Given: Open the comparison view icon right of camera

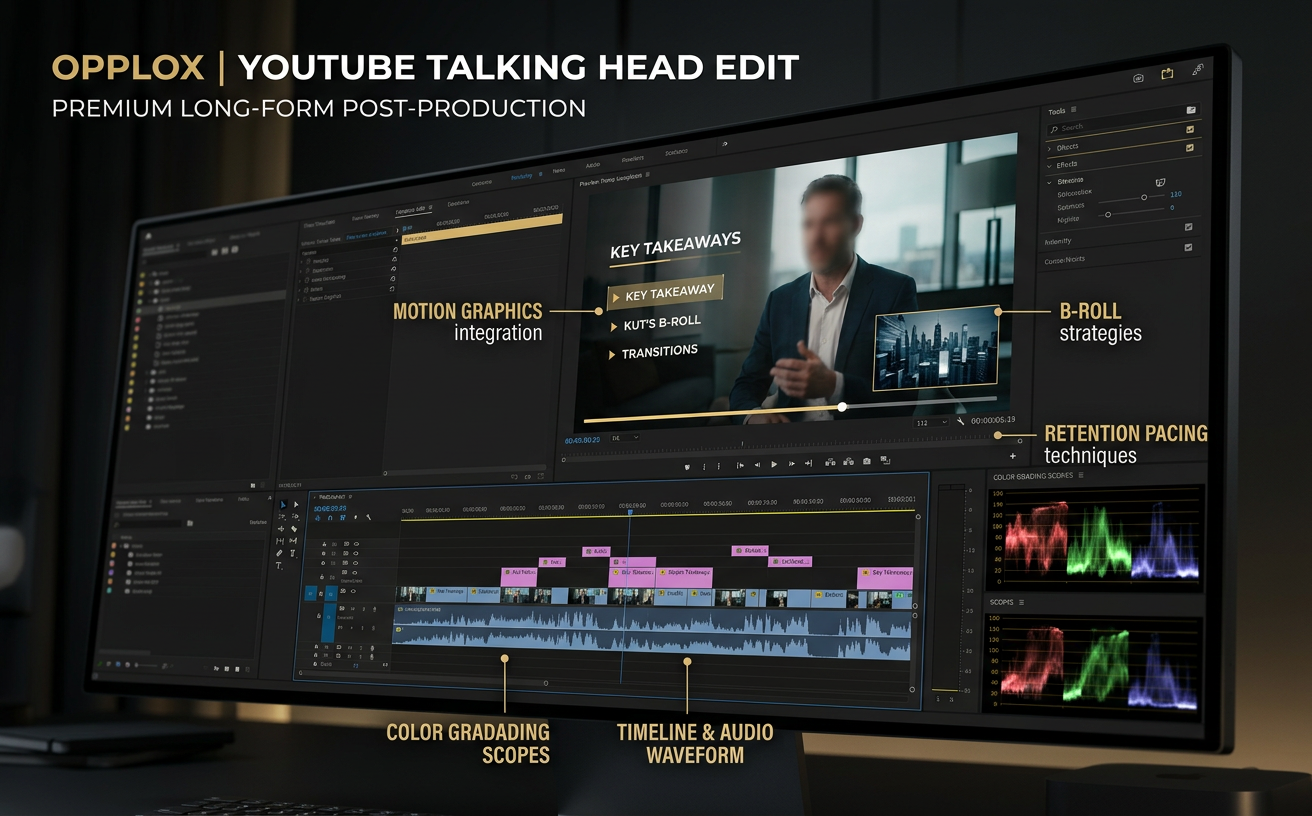Looking at the screenshot, I should point(885,460).
